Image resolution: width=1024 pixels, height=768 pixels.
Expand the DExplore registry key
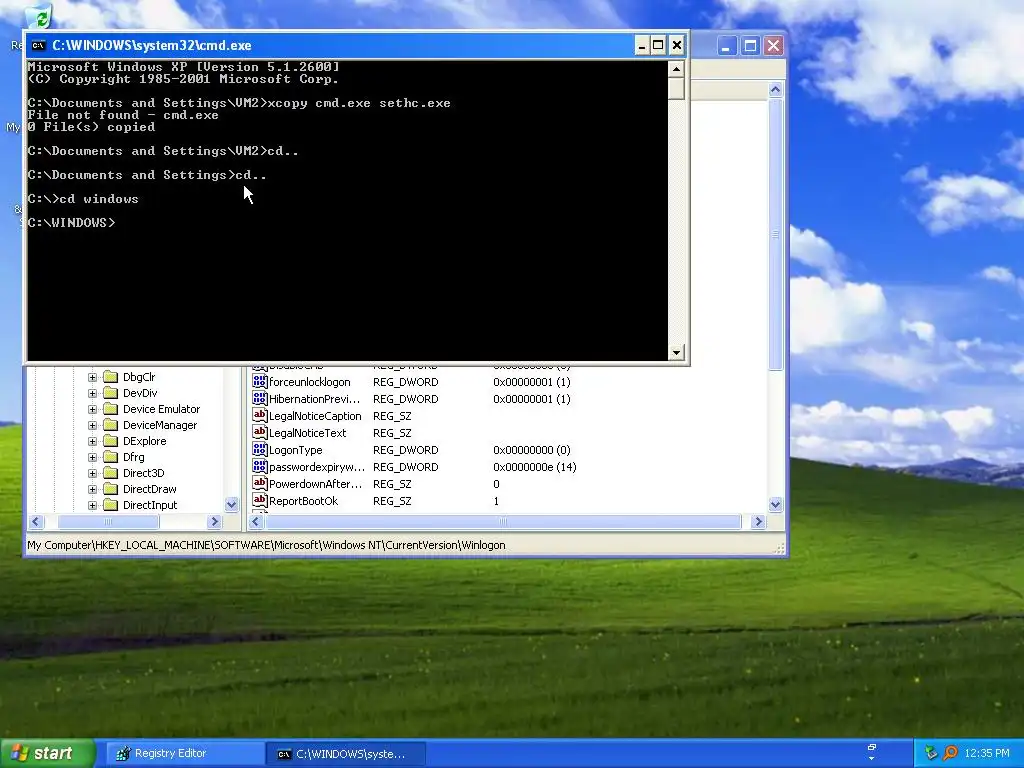[x=92, y=441]
